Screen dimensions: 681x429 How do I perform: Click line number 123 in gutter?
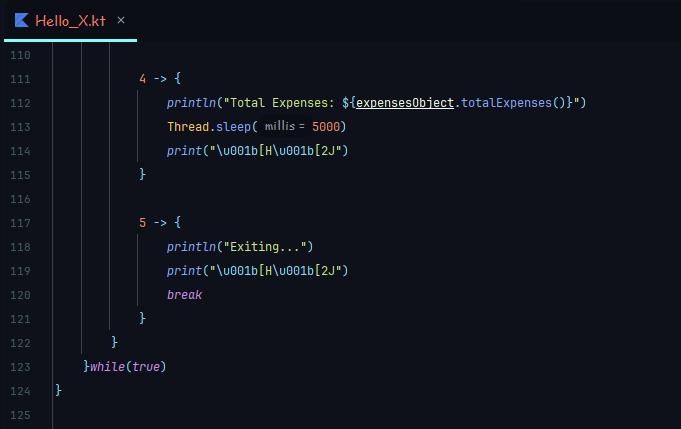pos(20,367)
